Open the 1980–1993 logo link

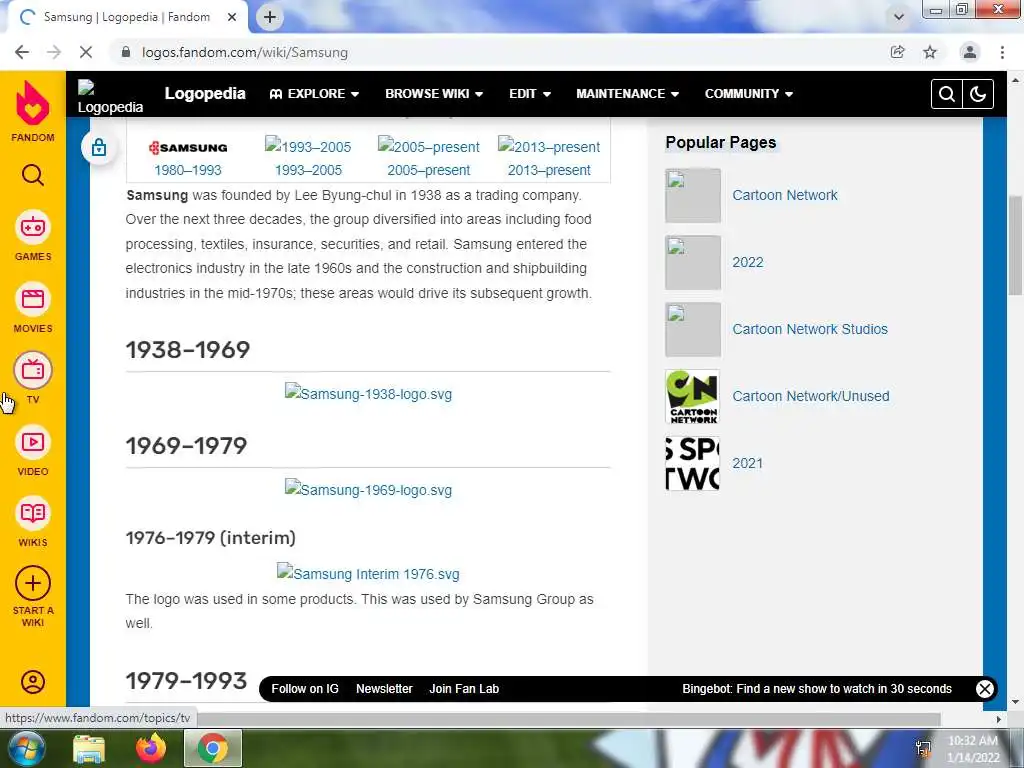[187, 170]
